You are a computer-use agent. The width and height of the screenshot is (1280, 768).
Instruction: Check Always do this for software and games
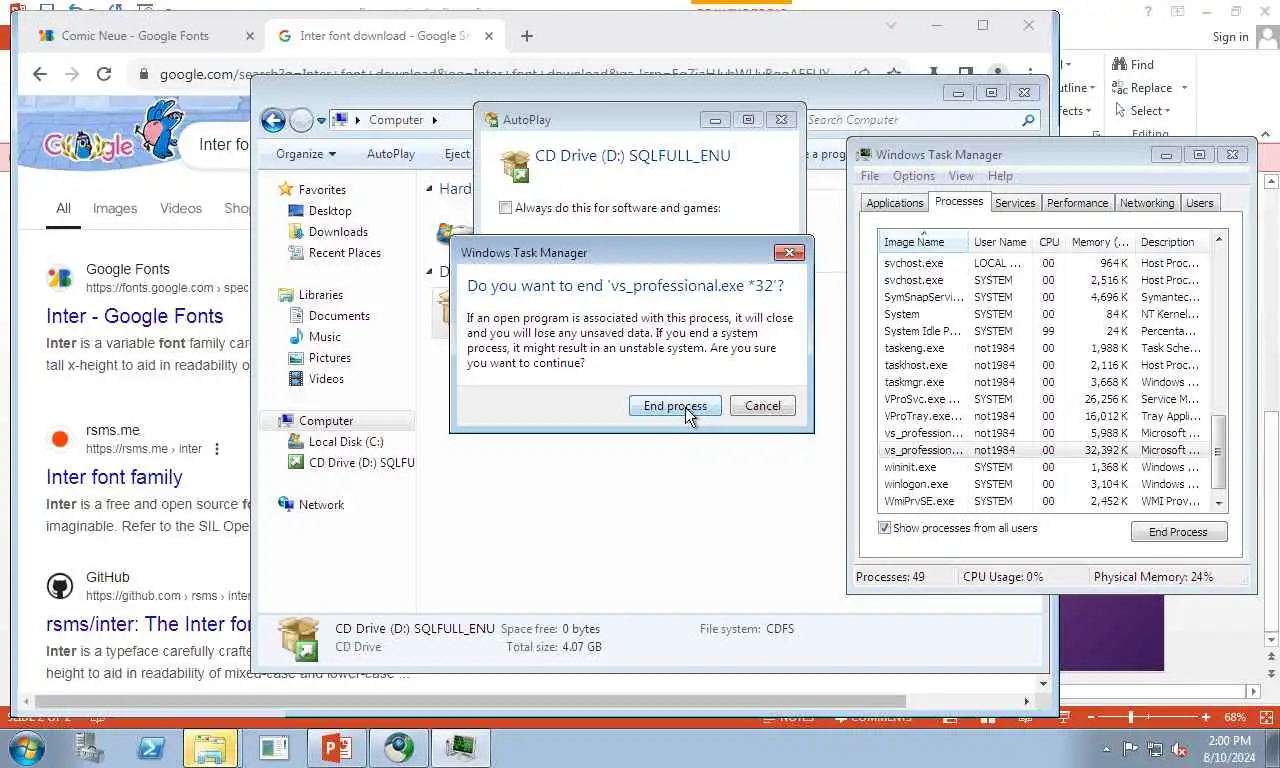[505, 208]
